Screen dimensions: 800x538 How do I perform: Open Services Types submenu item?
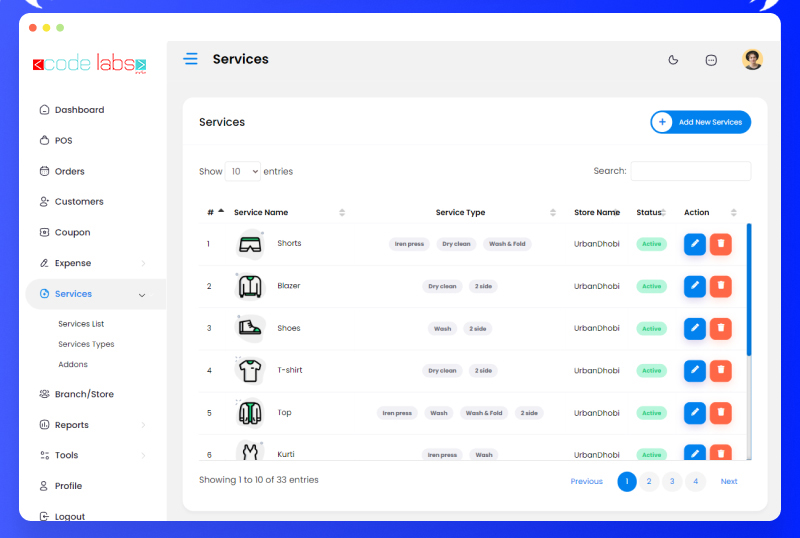pyautogui.click(x=86, y=344)
